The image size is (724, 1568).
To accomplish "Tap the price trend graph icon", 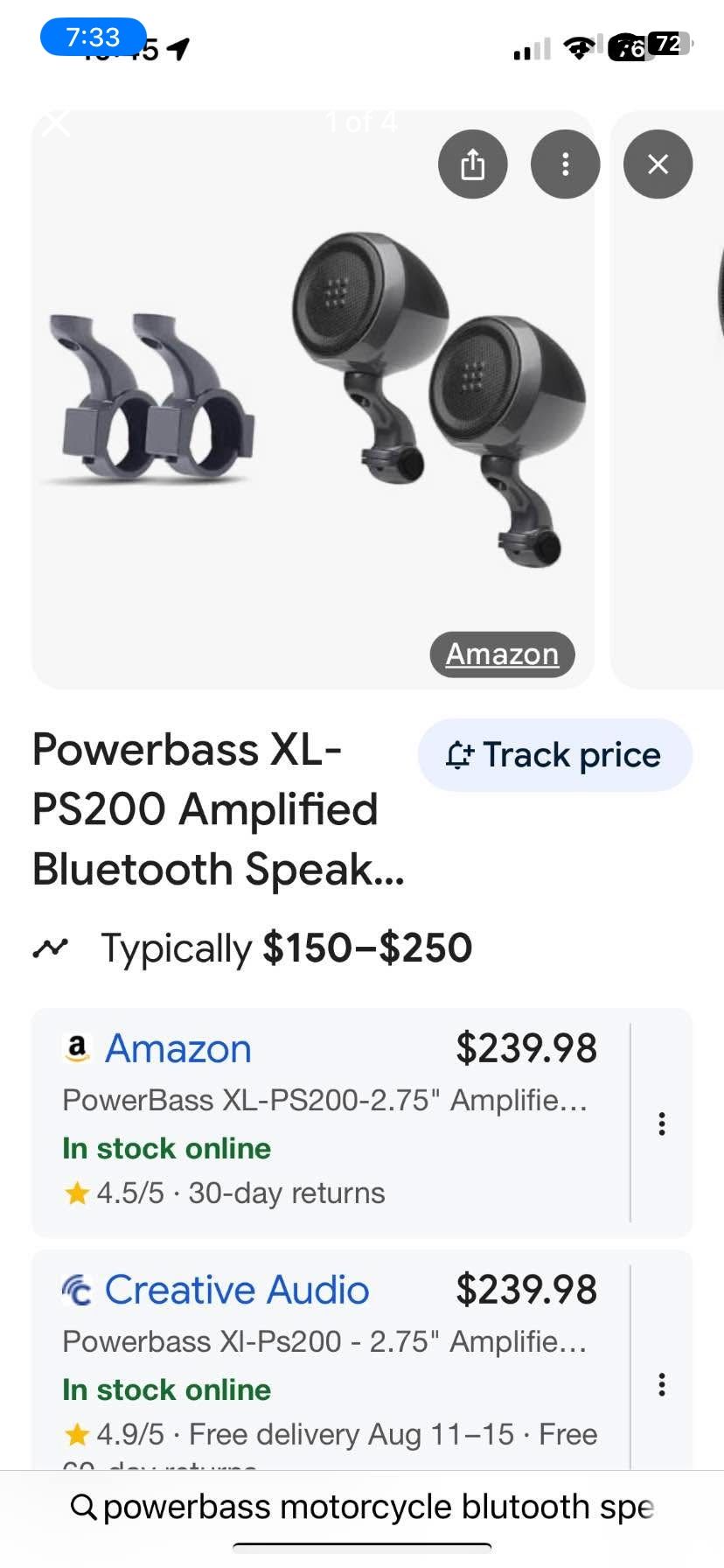I will coord(51,948).
